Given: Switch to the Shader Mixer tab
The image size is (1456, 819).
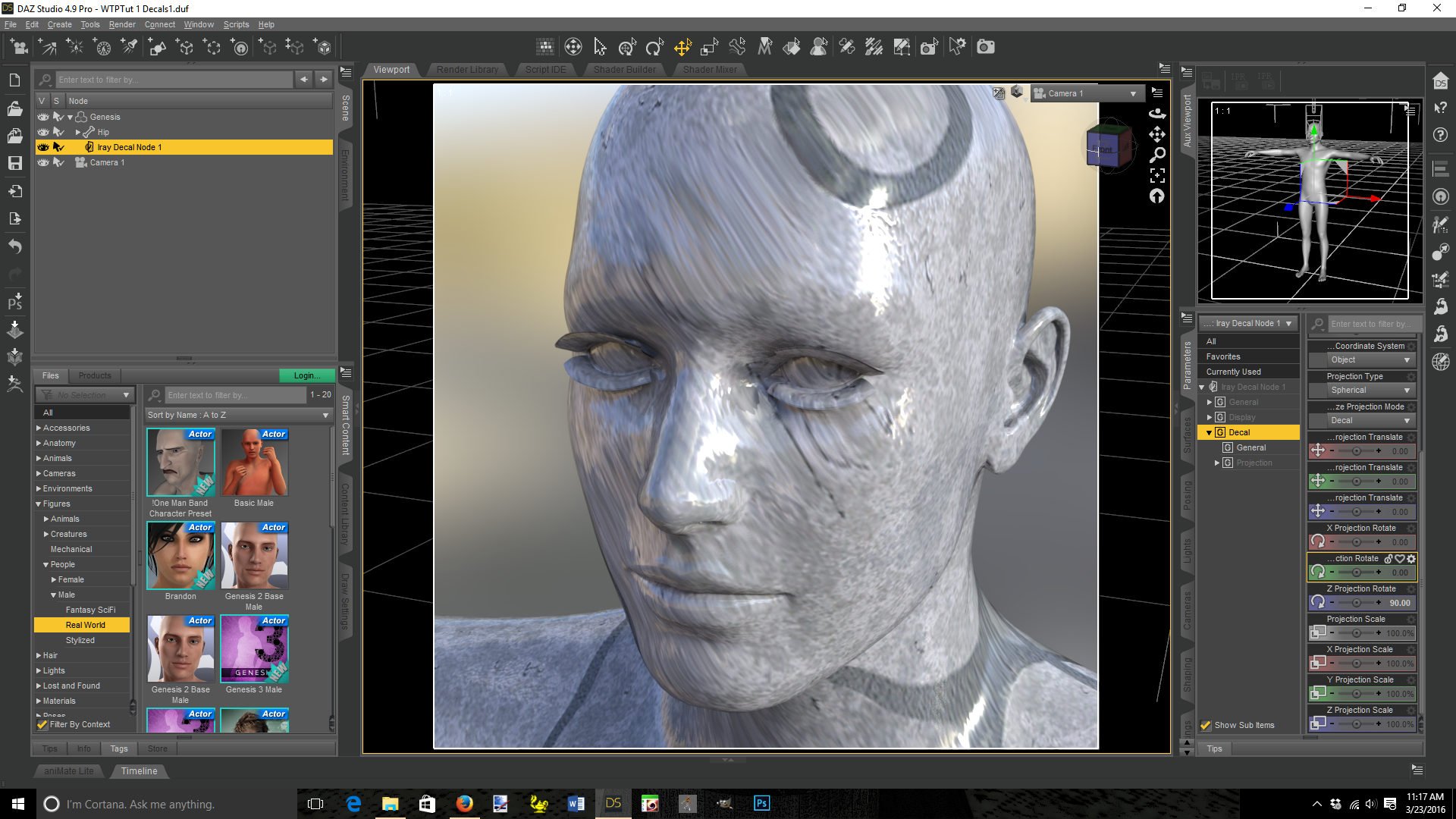Looking at the screenshot, I should (710, 70).
